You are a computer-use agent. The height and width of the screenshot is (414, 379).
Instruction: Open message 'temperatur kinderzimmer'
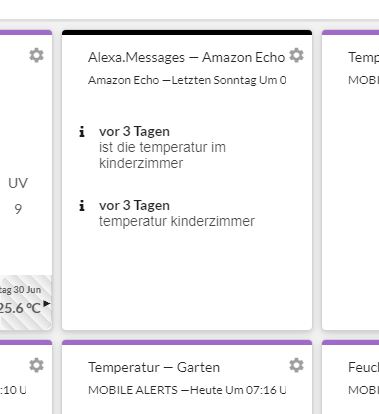177,221
